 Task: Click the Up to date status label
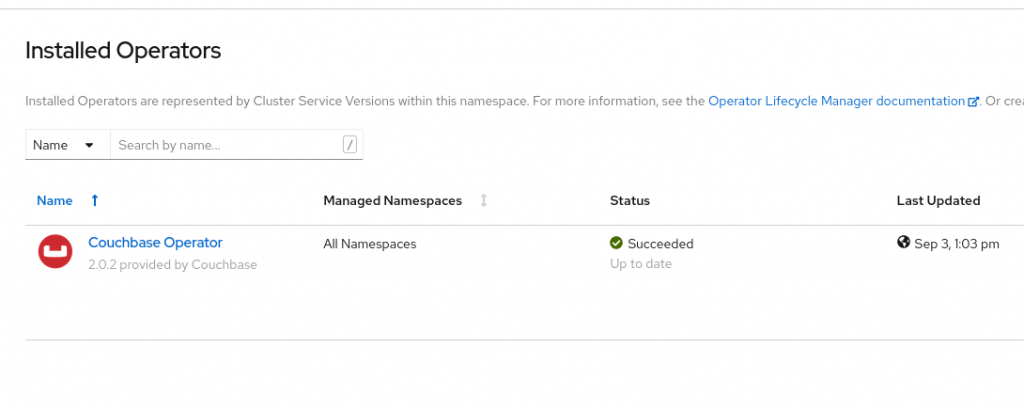[x=641, y=264]
